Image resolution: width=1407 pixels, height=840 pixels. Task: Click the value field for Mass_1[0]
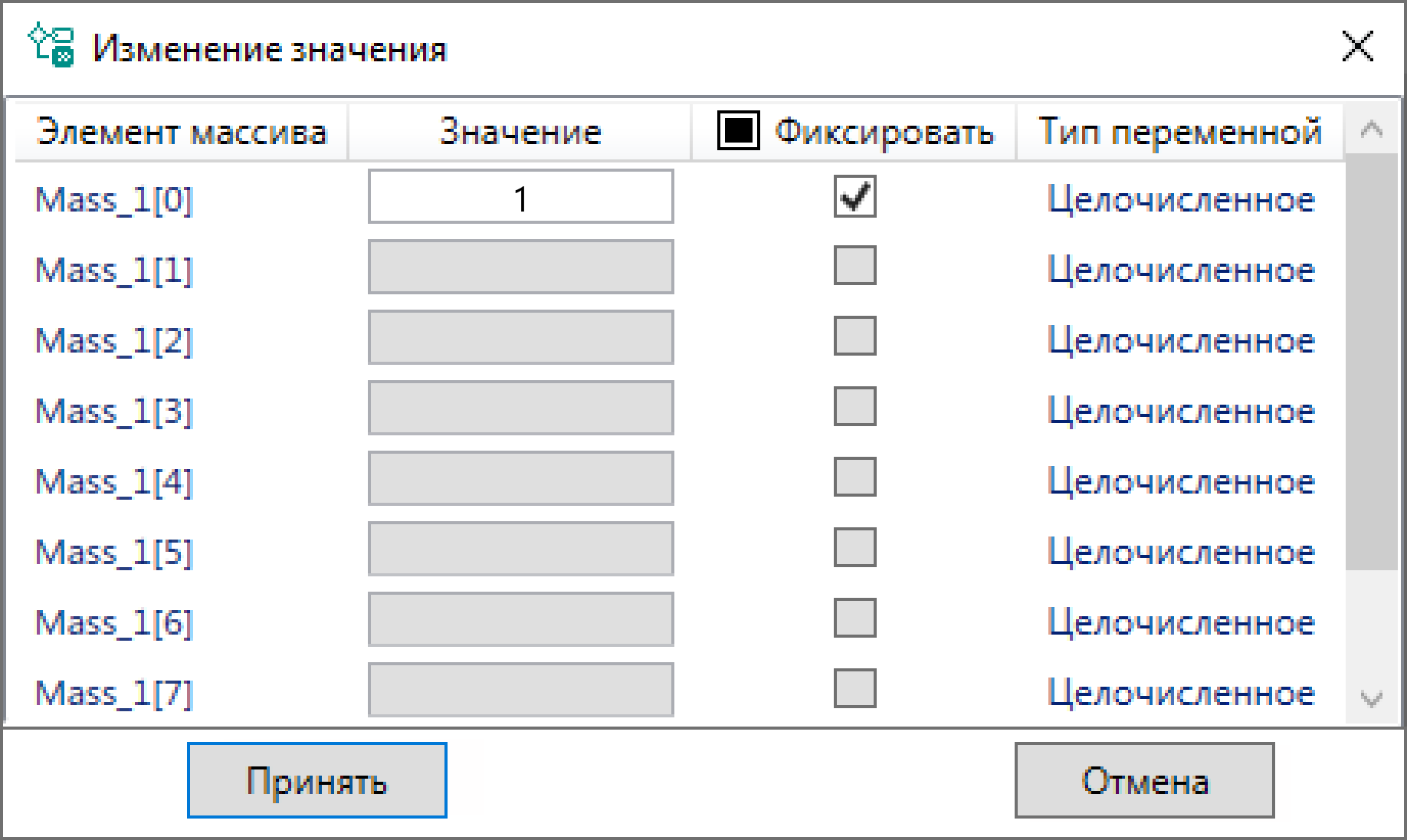coord(520,197)
